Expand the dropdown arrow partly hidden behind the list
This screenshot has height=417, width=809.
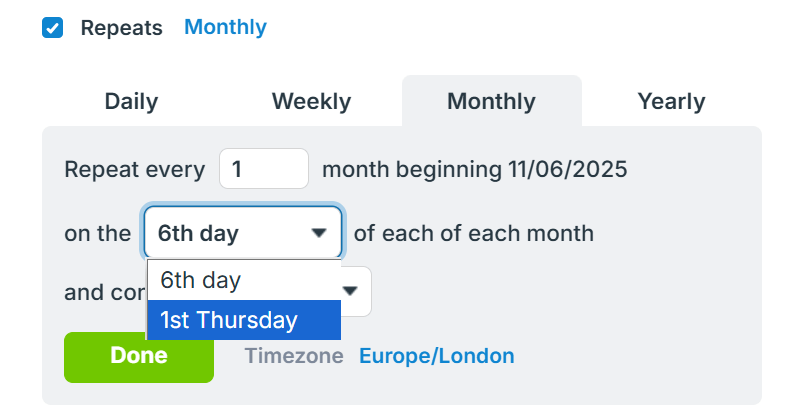[352, 291]
